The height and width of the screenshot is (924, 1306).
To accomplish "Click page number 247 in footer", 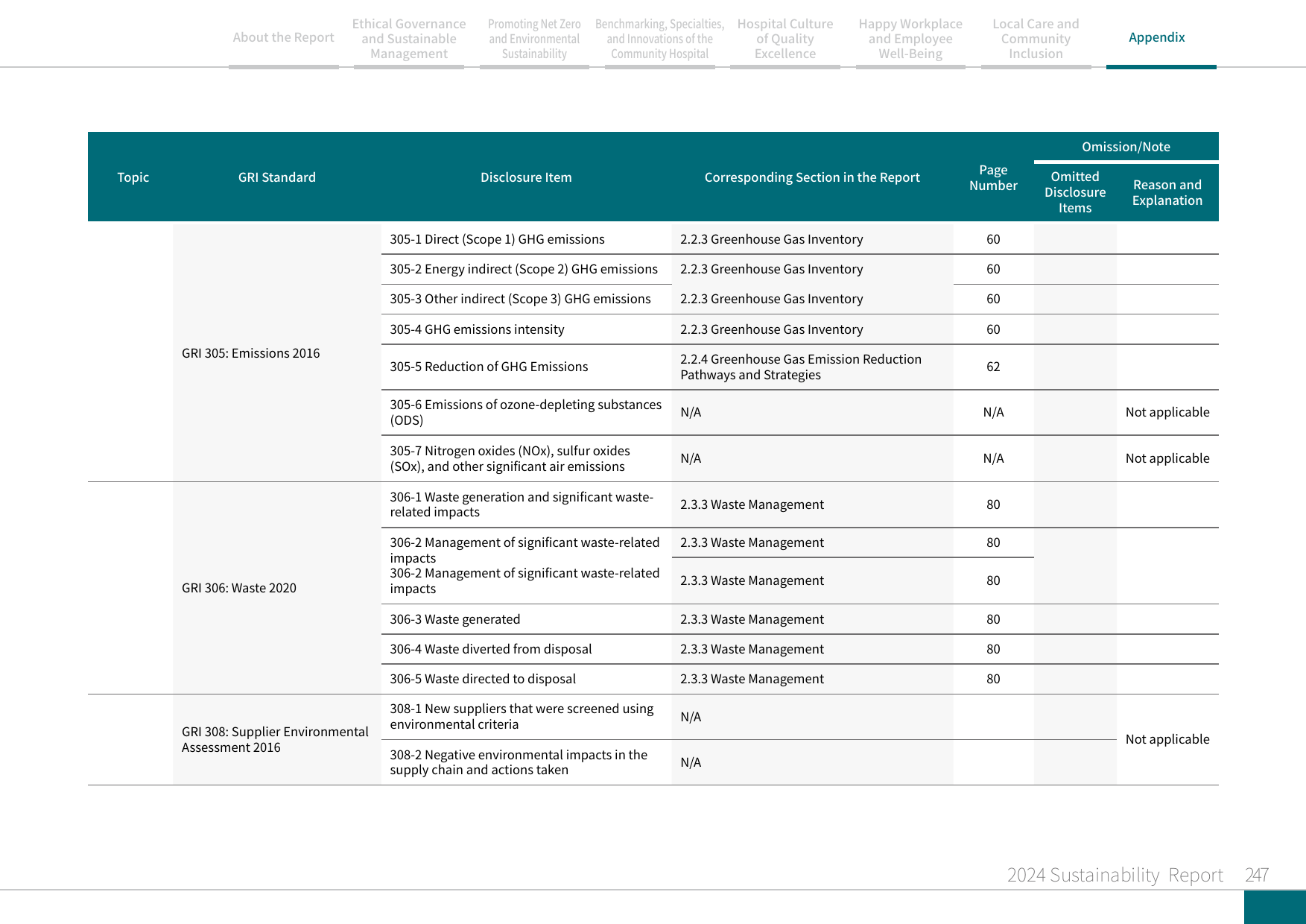I will click(1256, 875).
